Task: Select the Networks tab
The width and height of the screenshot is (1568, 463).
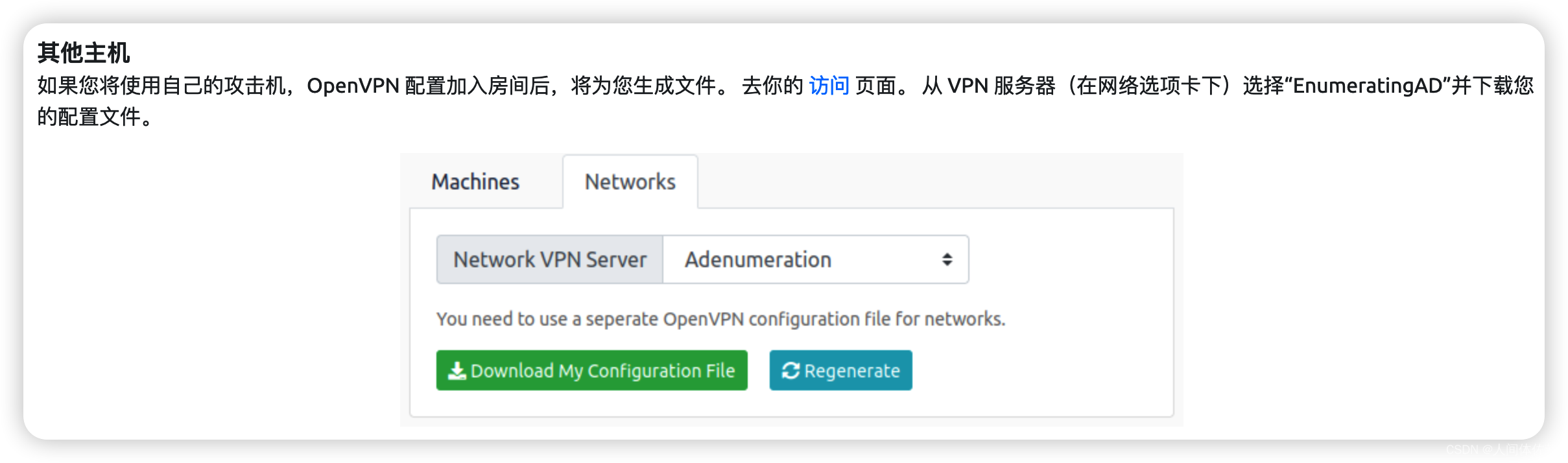Action: coord(630,182)
